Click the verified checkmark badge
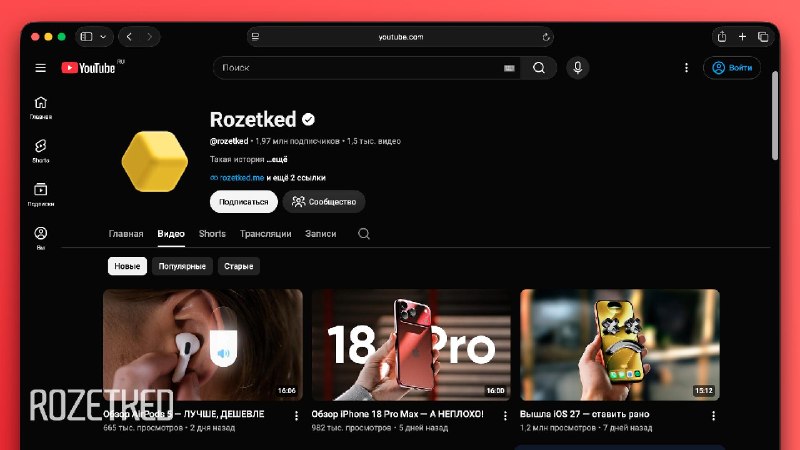This screenshot has height=450, width=800. (308, 119)
